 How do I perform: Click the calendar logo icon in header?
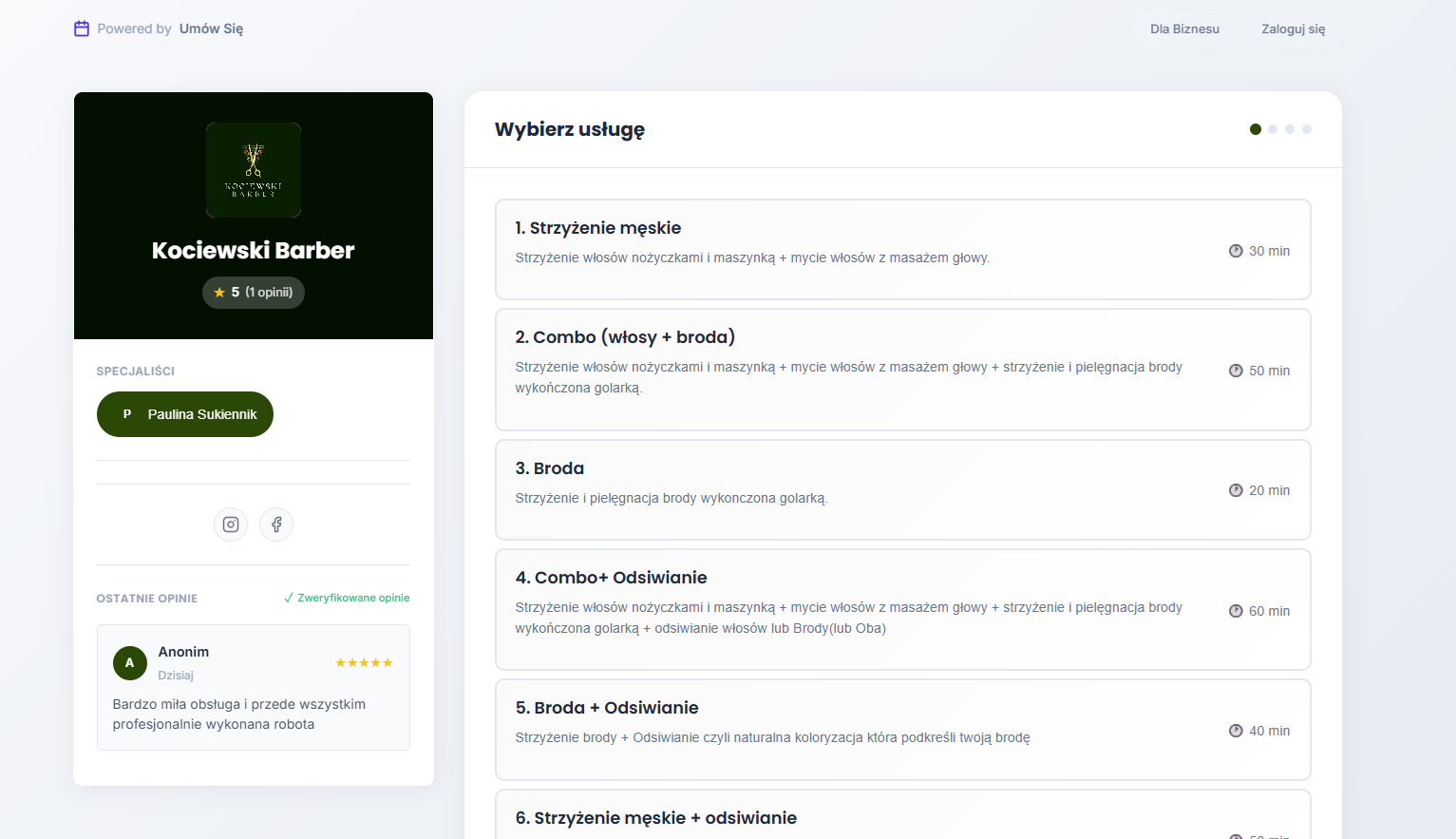(x=82, y=29)
